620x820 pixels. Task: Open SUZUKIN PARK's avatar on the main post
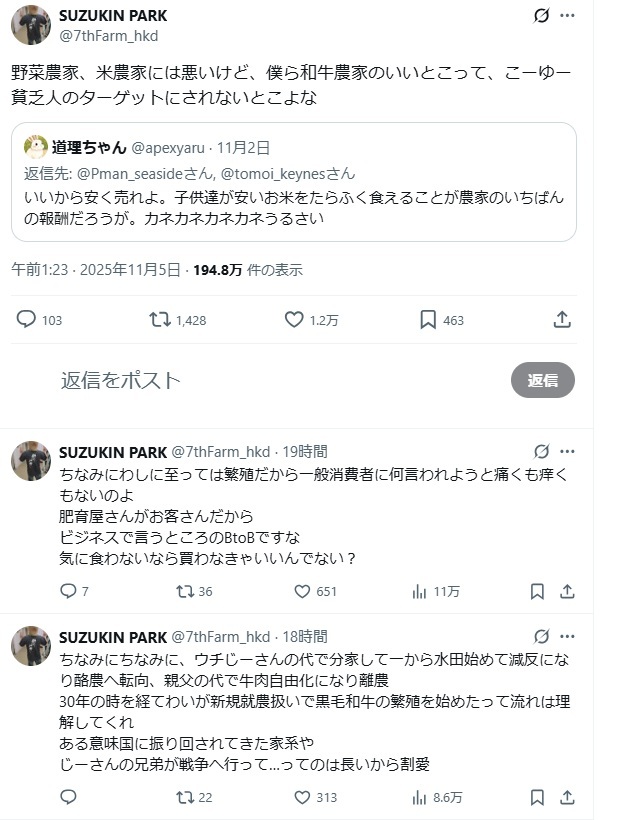pos(29,25)
